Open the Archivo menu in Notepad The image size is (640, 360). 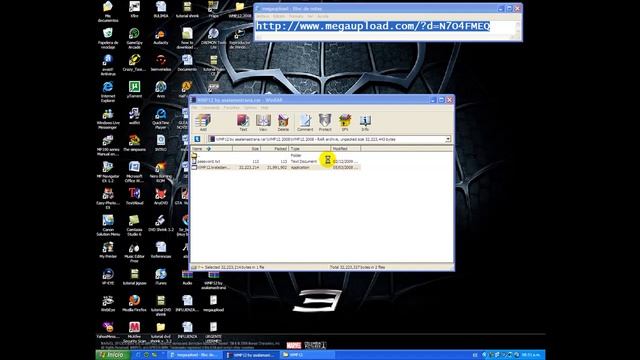click(x=262, y=16)
